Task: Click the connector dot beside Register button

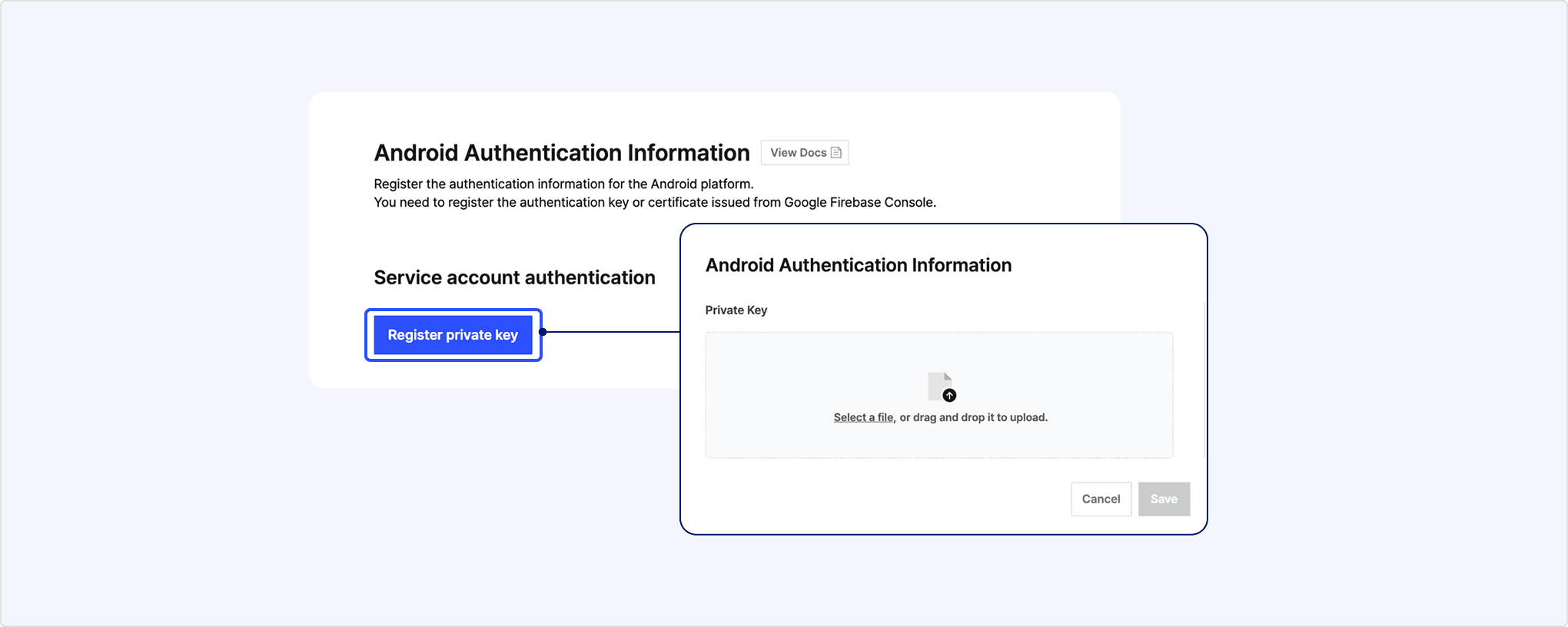Action: (543, 332)
